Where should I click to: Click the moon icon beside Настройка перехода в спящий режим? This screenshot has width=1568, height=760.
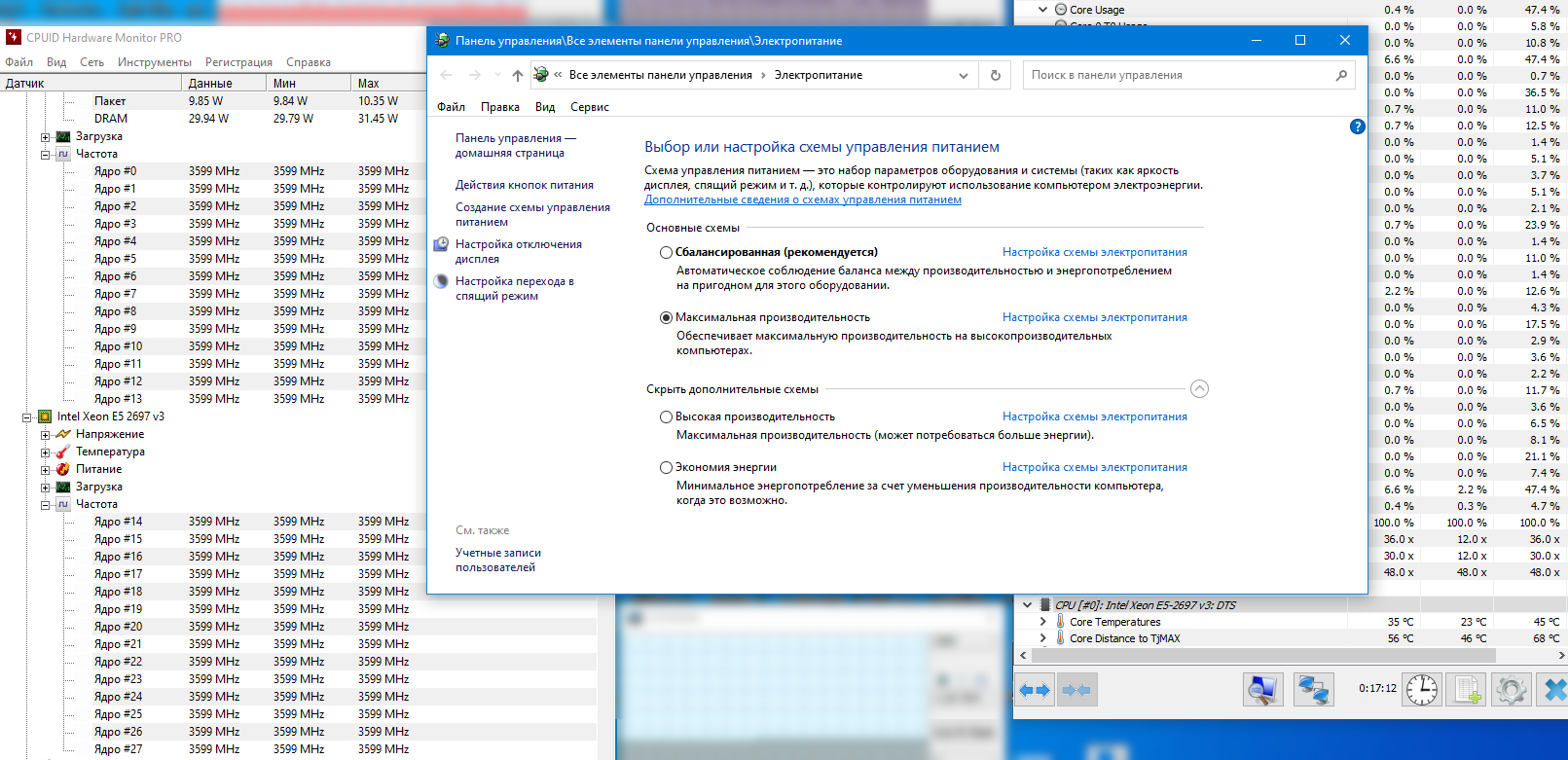point(442,281)
